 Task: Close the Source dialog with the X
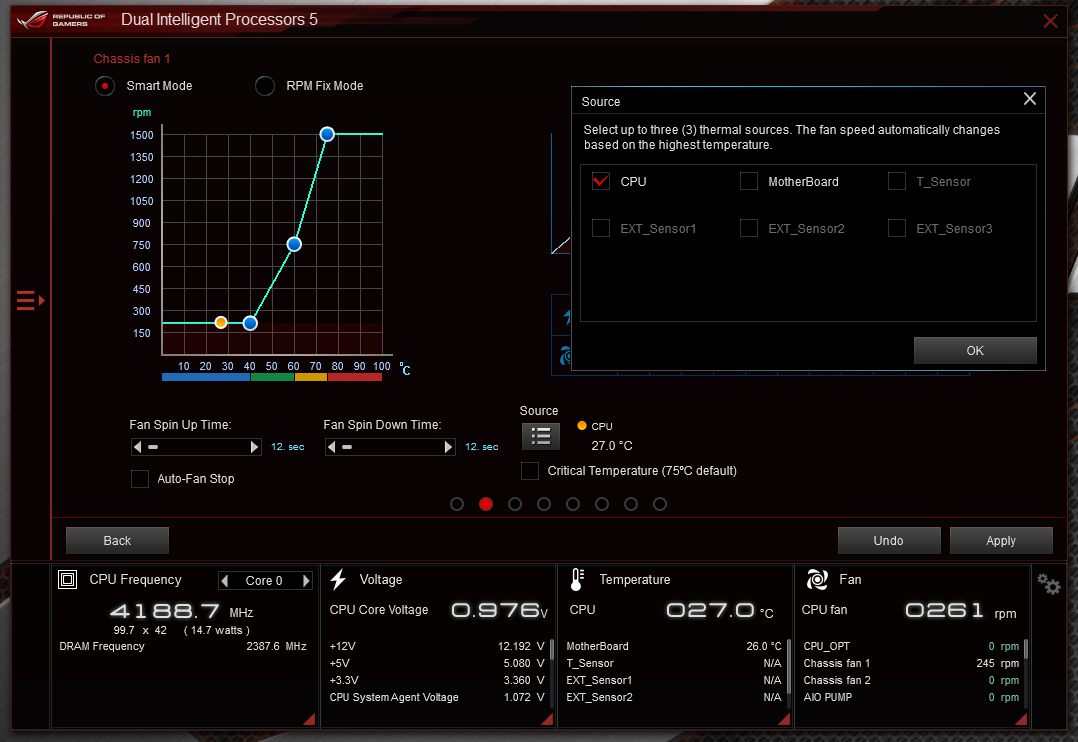click(x=1029, y=99)
